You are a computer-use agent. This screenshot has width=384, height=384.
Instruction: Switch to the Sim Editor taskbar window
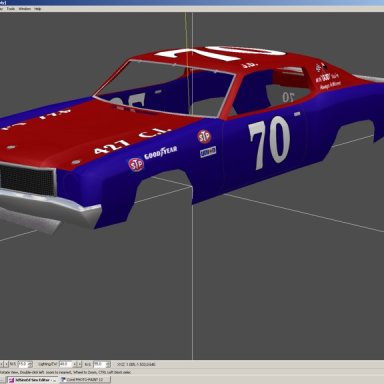32,380
